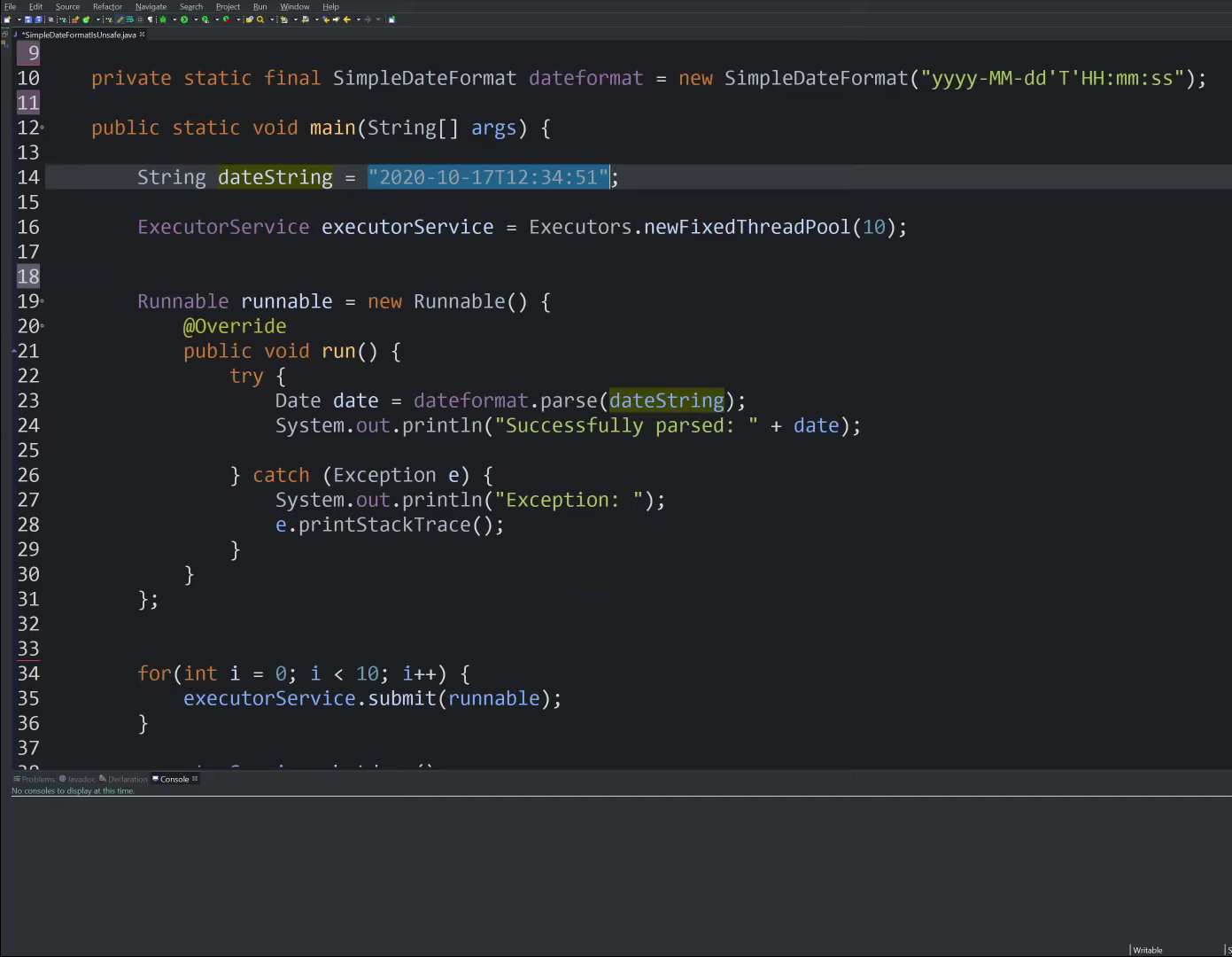Open the Refactor menu

point(106,6)
